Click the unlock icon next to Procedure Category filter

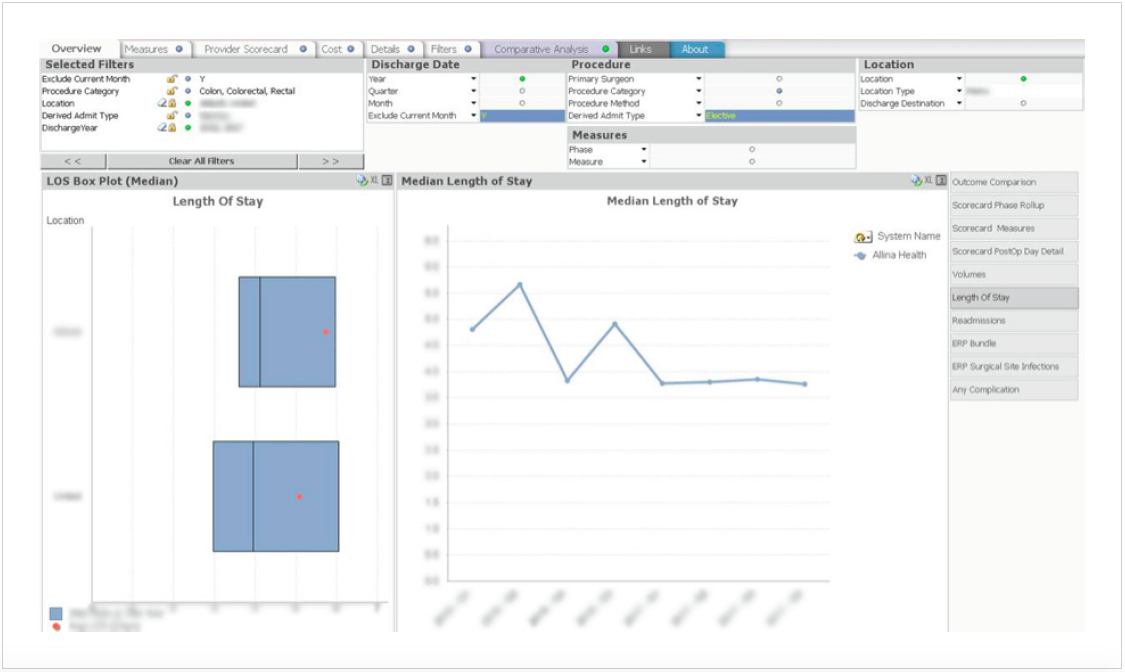(x=172, y=91)
